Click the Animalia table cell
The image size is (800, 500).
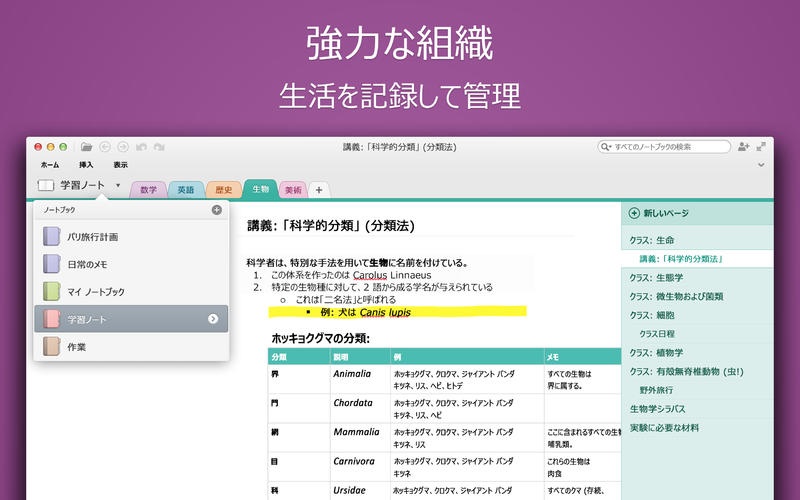360,379
